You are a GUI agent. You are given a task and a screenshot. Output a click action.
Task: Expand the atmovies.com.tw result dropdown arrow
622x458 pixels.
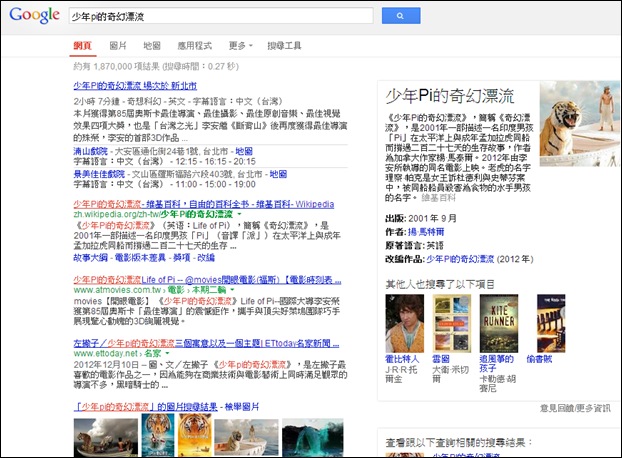click(x=232, y=290)
